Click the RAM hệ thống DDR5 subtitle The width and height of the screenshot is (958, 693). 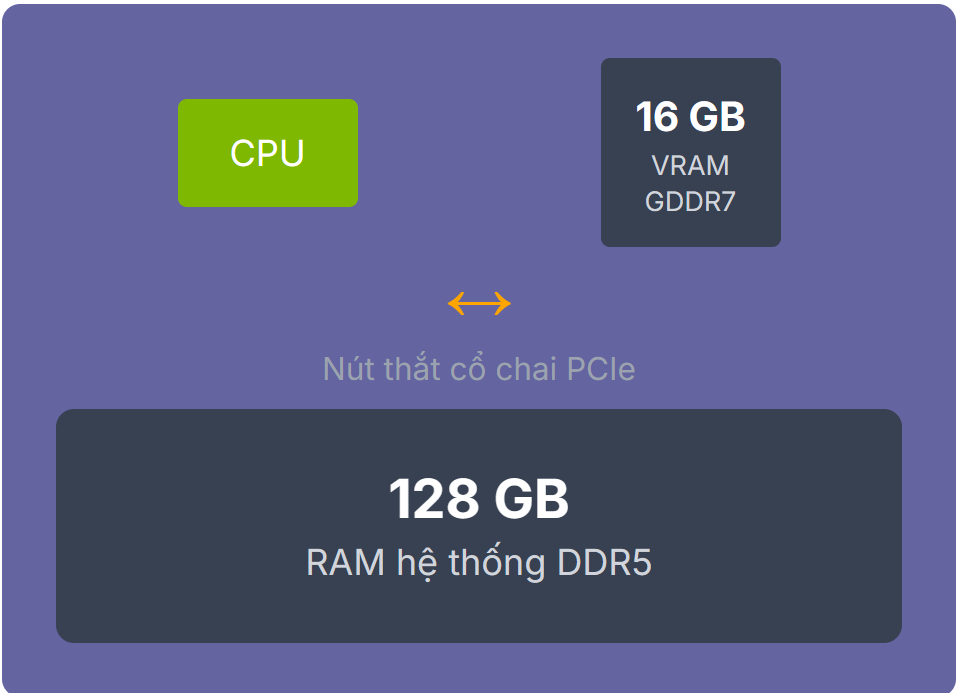click(x=479, y=562)
